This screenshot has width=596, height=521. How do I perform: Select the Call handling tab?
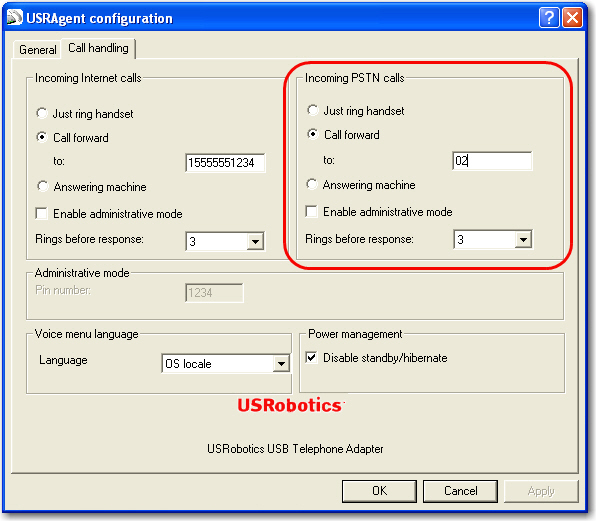[98, 48]
